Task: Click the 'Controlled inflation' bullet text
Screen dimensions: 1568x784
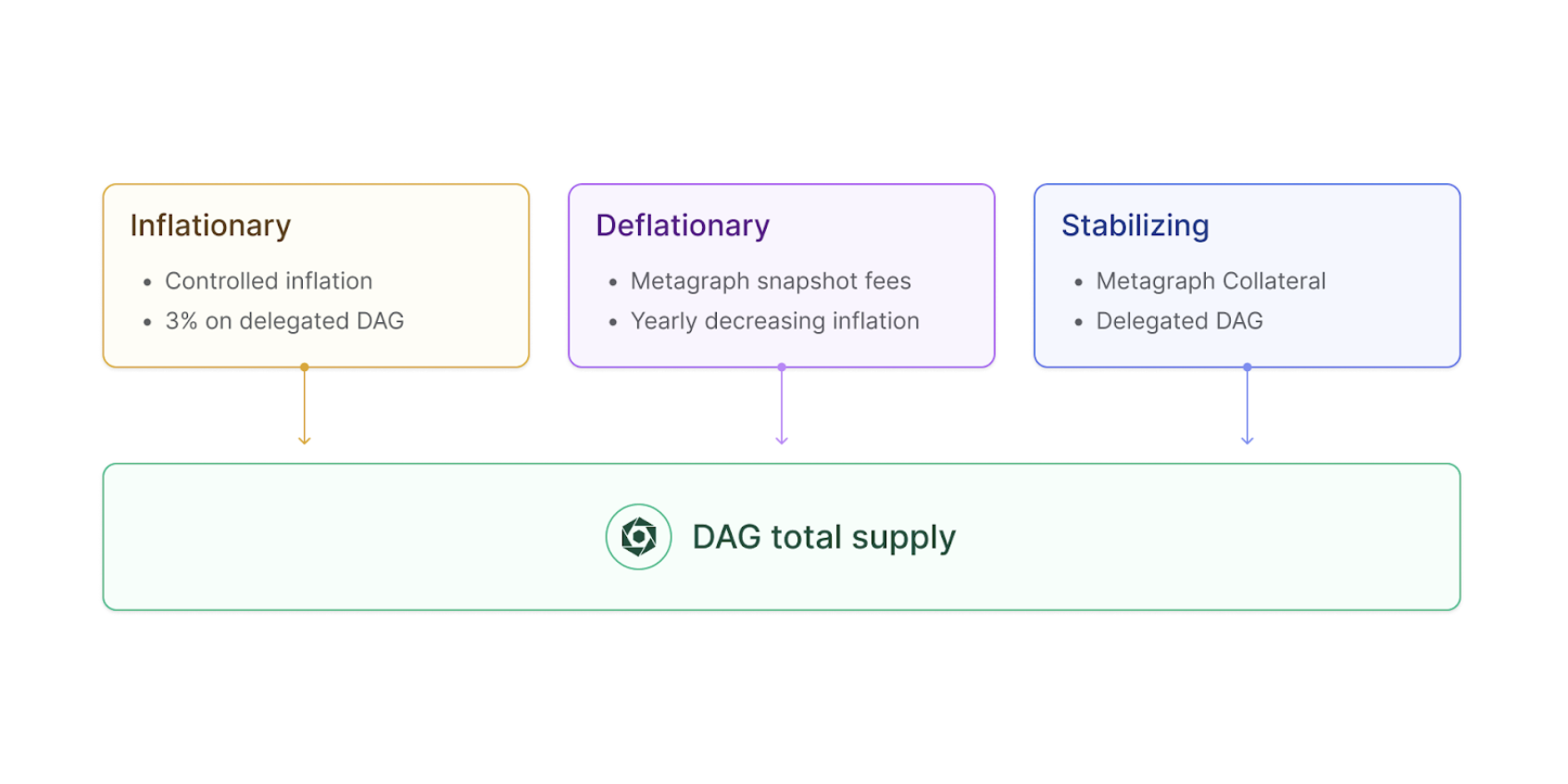Action: 269,281
